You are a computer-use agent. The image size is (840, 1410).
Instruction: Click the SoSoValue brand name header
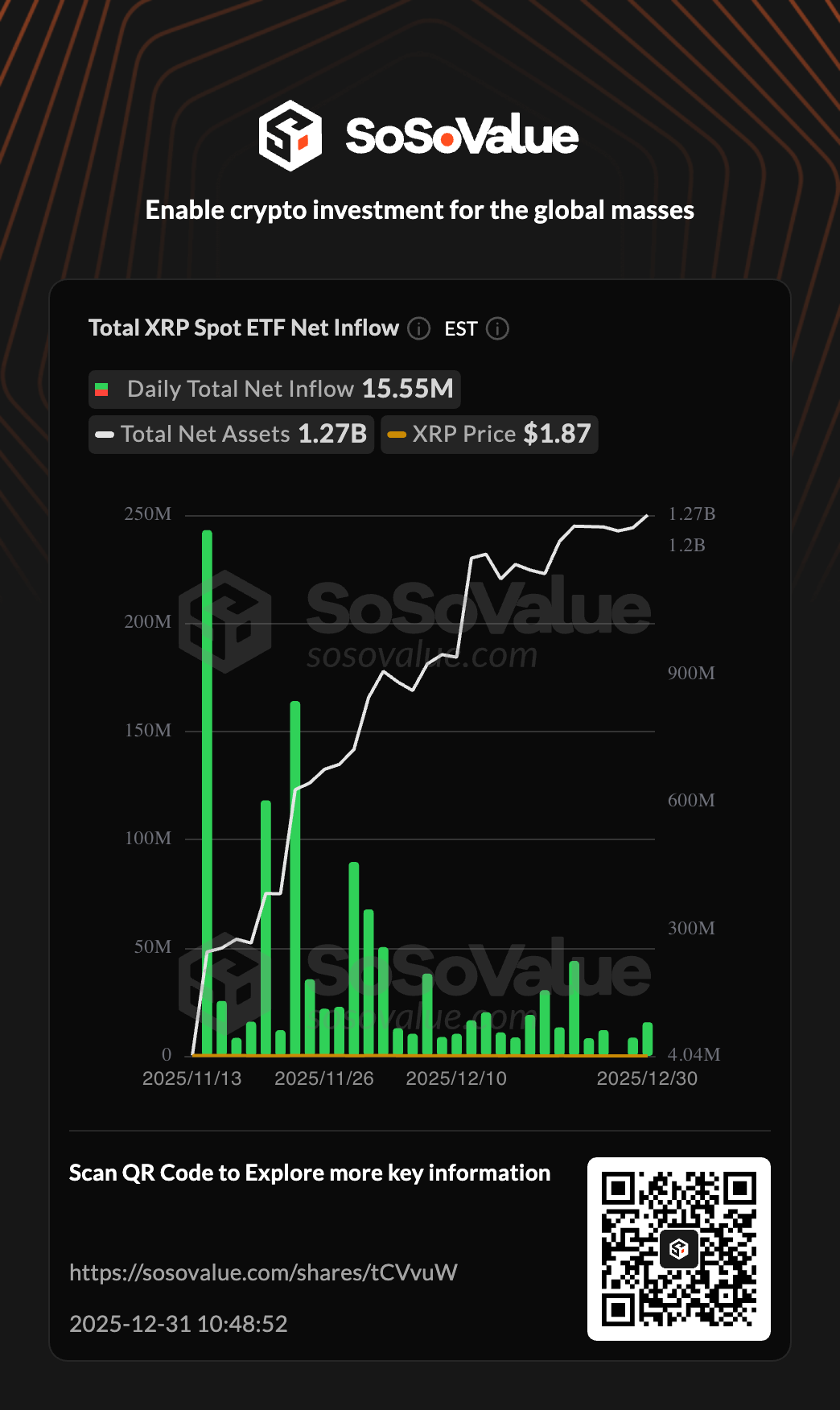[x=462, y=135]
